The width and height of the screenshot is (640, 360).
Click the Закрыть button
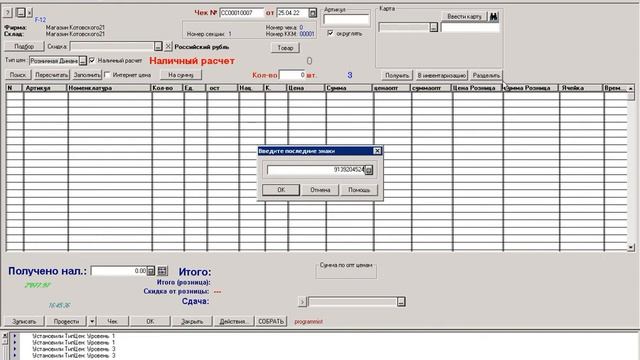(x=192, y=322)
